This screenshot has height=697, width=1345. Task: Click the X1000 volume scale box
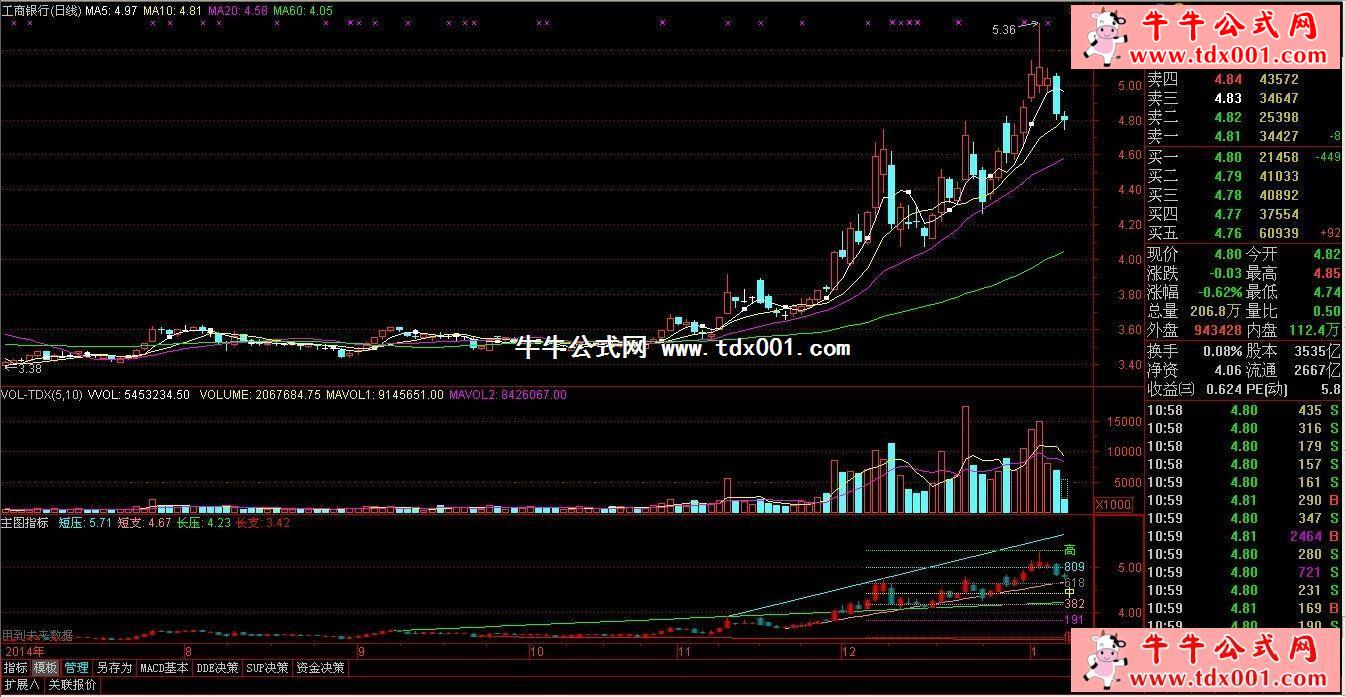[x=1114, y=505]
